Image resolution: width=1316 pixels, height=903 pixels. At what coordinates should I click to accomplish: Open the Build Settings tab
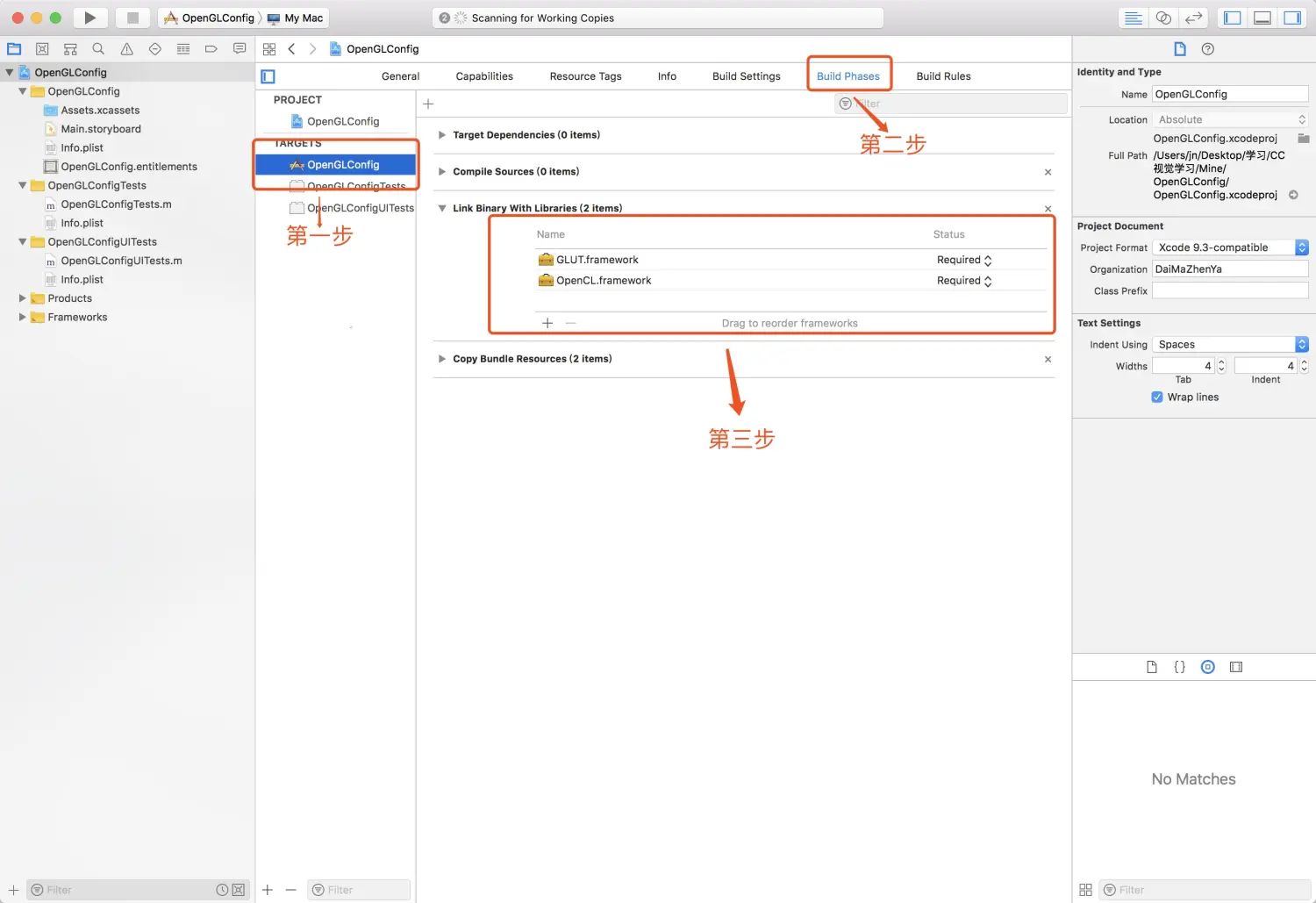[746, 76]
